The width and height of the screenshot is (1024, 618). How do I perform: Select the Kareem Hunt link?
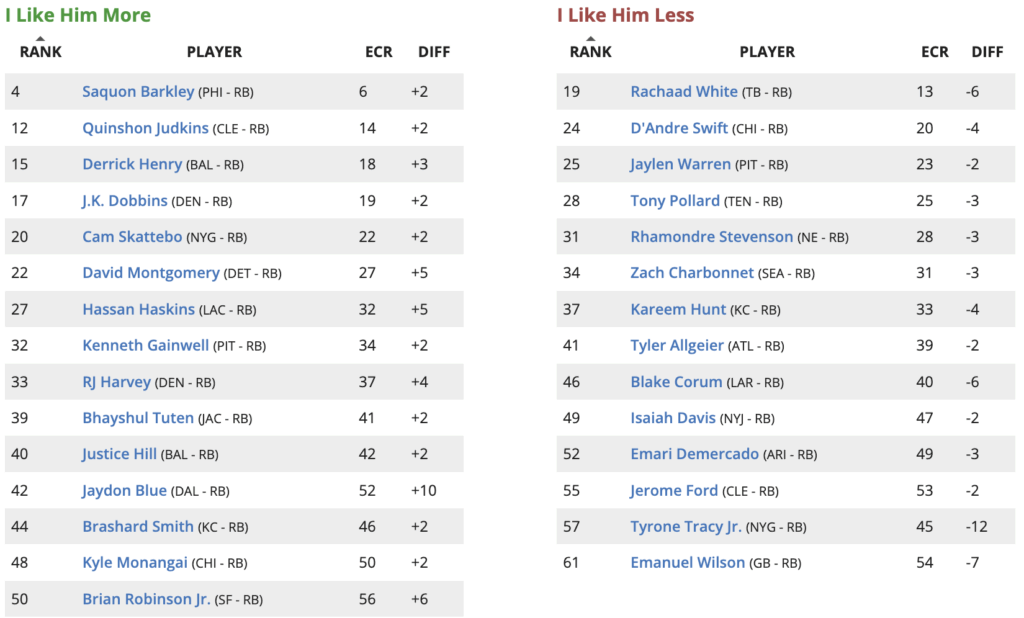tap(671, 309)
